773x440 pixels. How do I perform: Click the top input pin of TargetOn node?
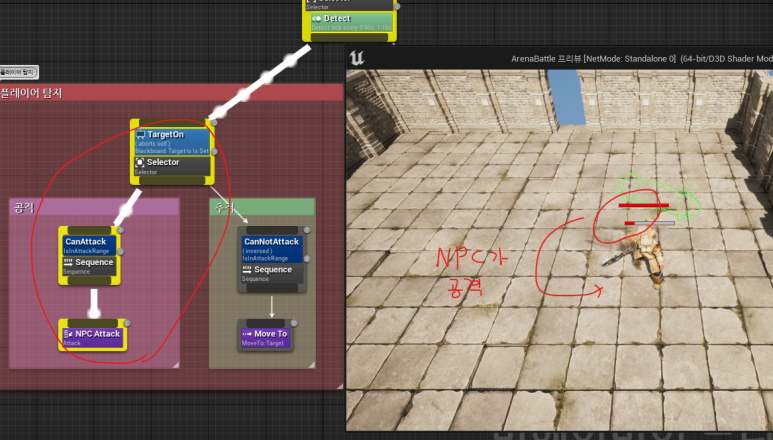click(172, 122)
